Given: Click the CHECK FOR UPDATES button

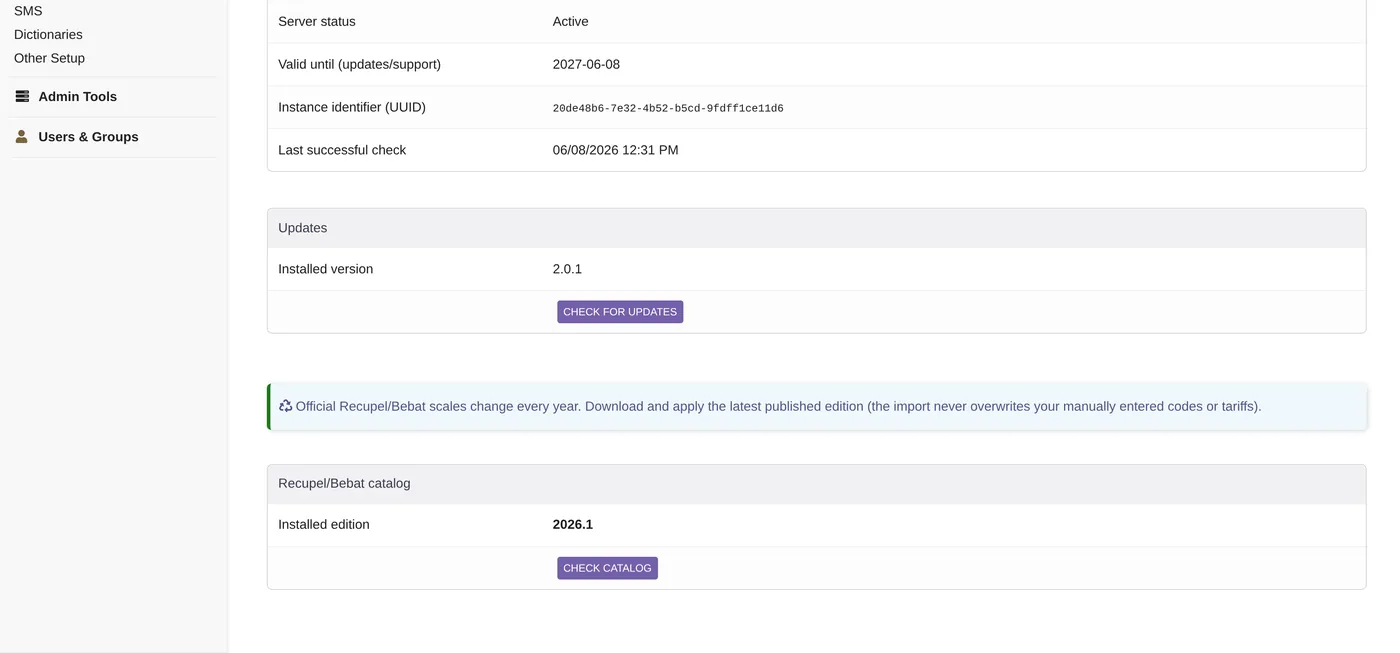Looking at the screenshot, I should click(620, 312).
